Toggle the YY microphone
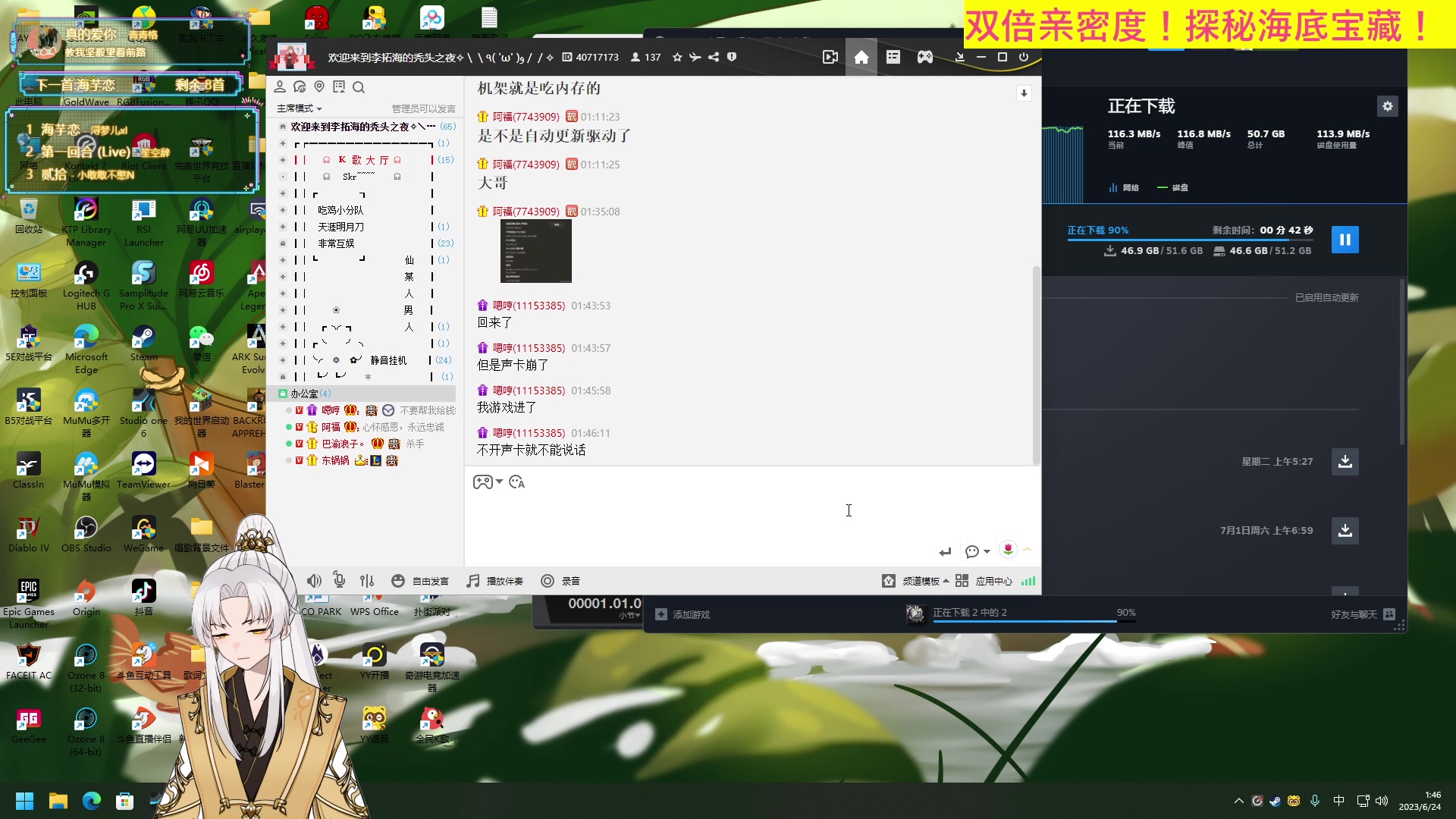Image resolution: width=1456 pixels, height=819 pixels. tap(339, 581)
